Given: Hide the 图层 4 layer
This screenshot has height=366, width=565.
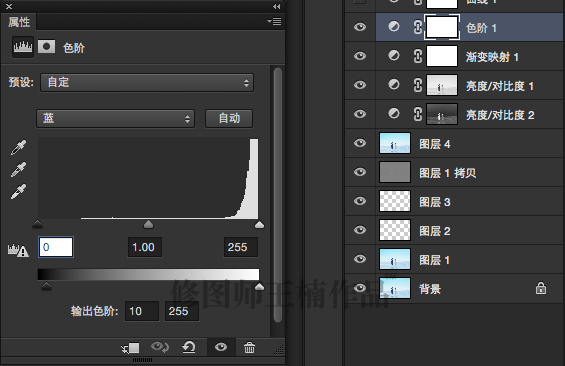Looking at the screenshot, I should [360, 143].
